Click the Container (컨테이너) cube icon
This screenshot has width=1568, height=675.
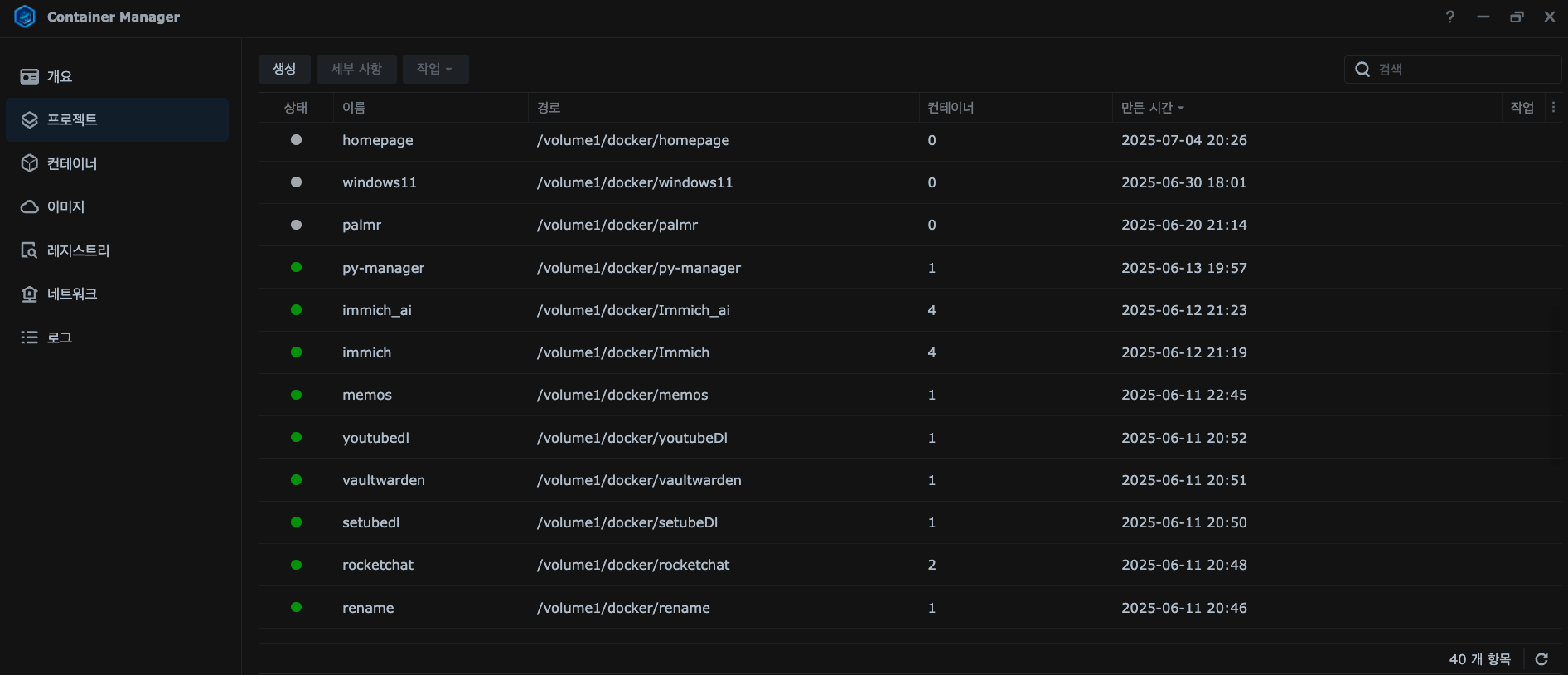click(30, 163)
